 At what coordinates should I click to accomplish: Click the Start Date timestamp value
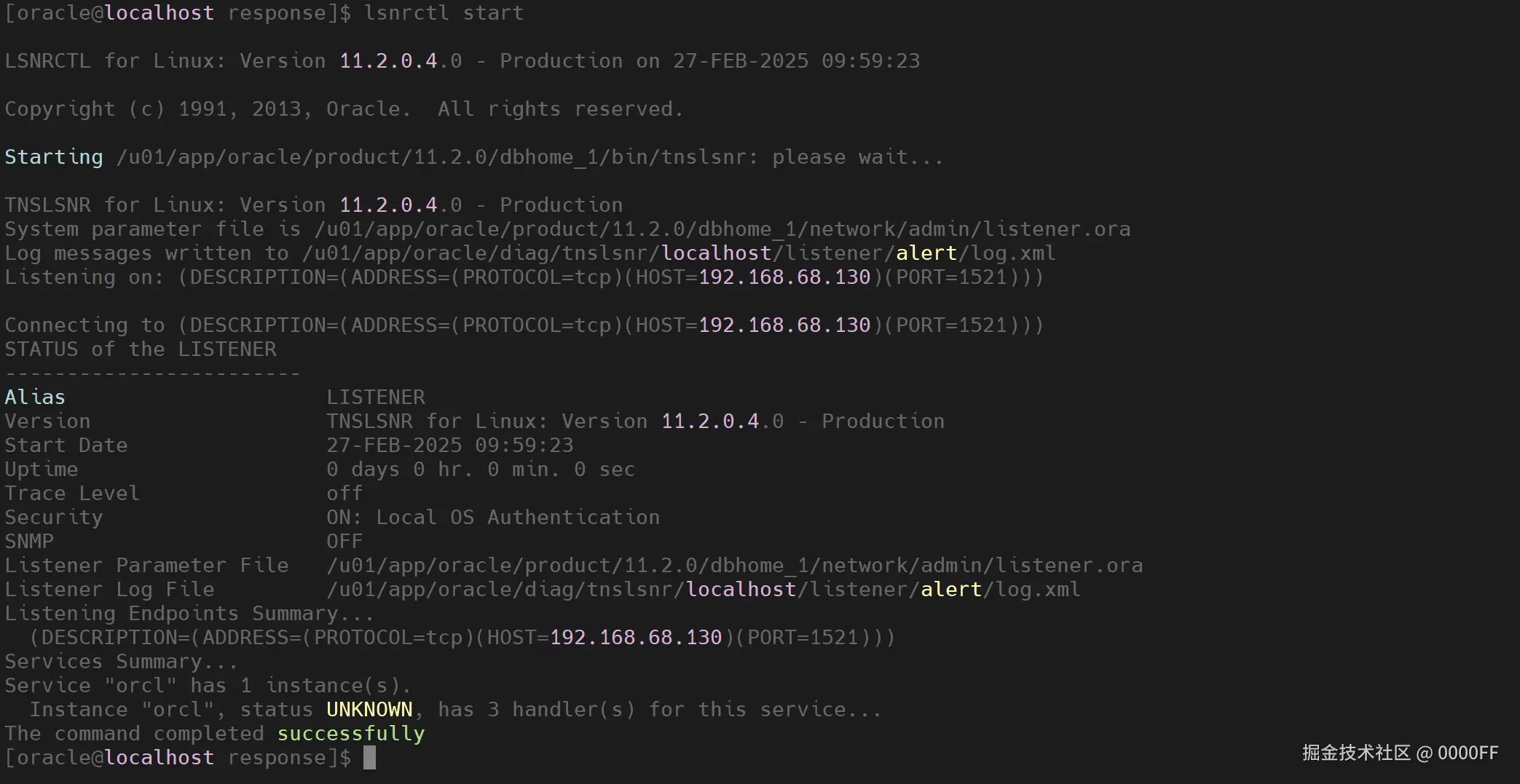(x=449, y=446)
